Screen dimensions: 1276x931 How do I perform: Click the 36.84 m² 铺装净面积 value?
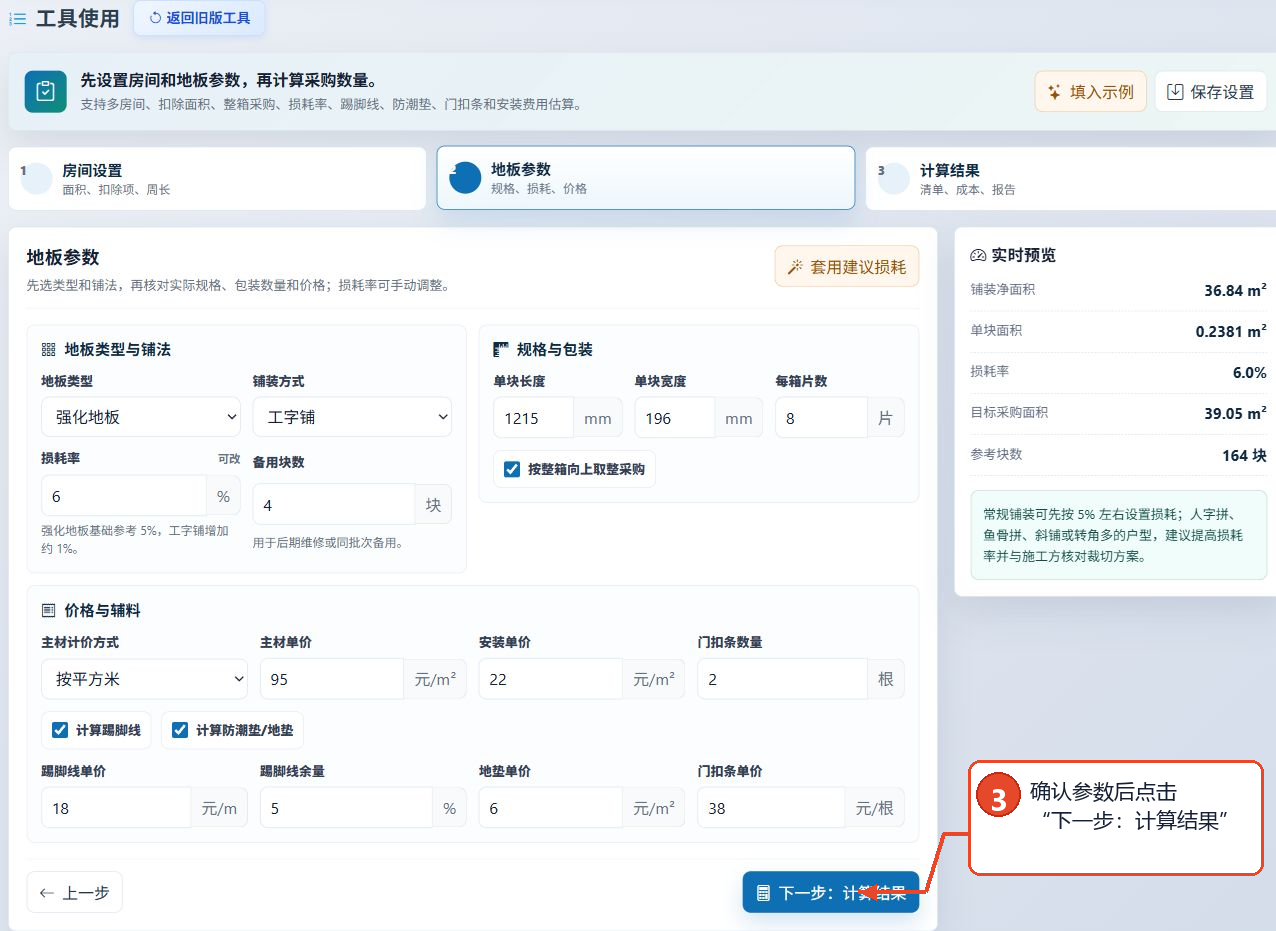(1235, 290)
